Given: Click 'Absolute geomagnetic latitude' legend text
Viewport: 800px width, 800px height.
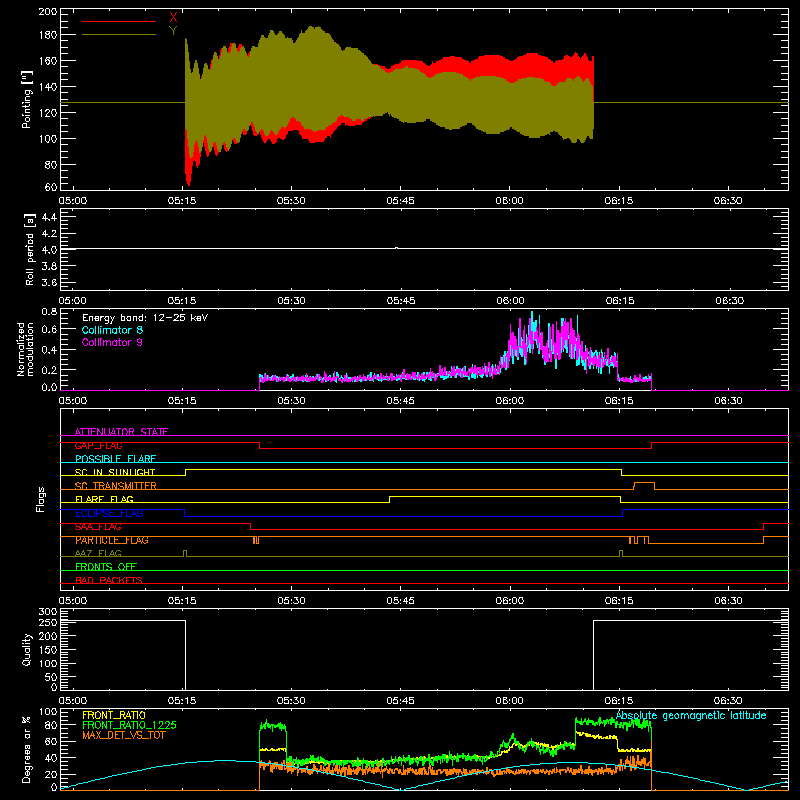Looking at the screenshot, I should coord(691,715).
